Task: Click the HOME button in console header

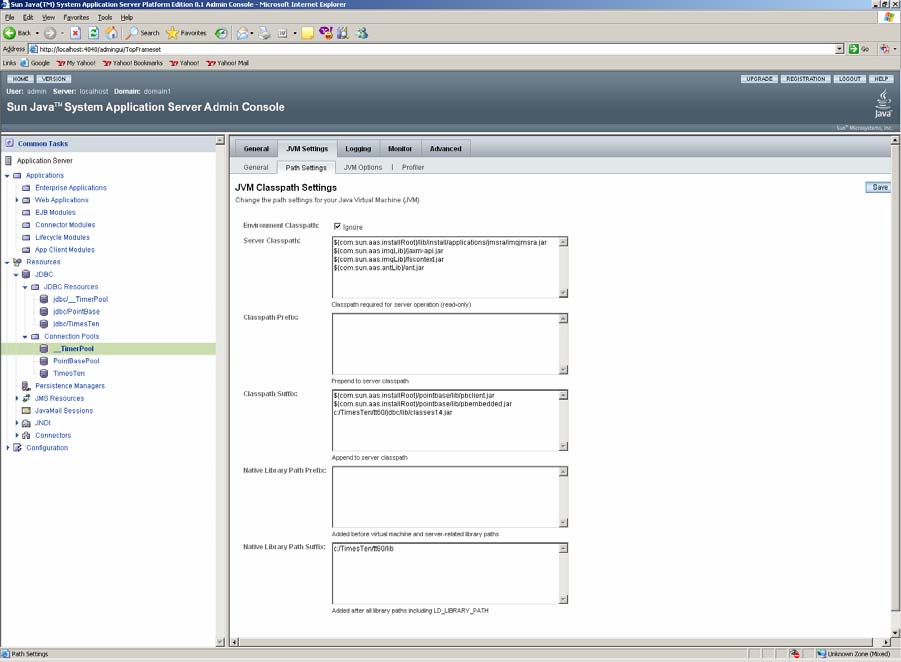Action: pyautogui.click(x=21, y=79)
